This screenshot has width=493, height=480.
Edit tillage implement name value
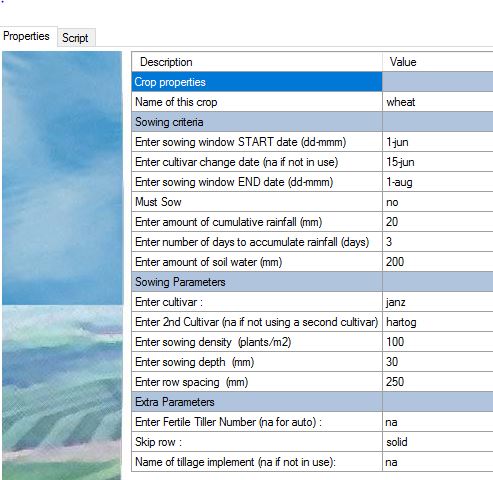[438, 462]
